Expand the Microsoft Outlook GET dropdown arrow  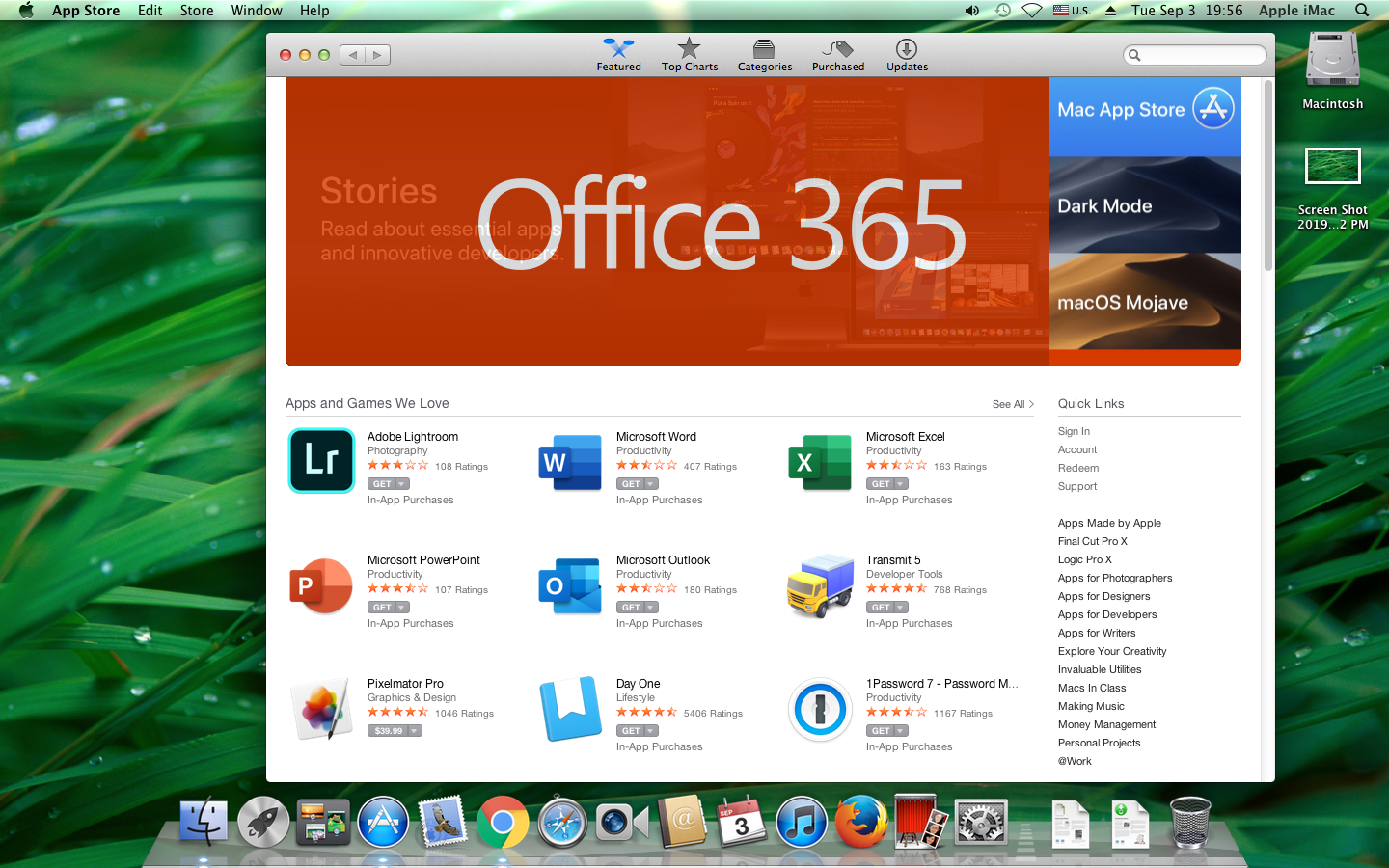pyautogui.click(x=650, y=608)
